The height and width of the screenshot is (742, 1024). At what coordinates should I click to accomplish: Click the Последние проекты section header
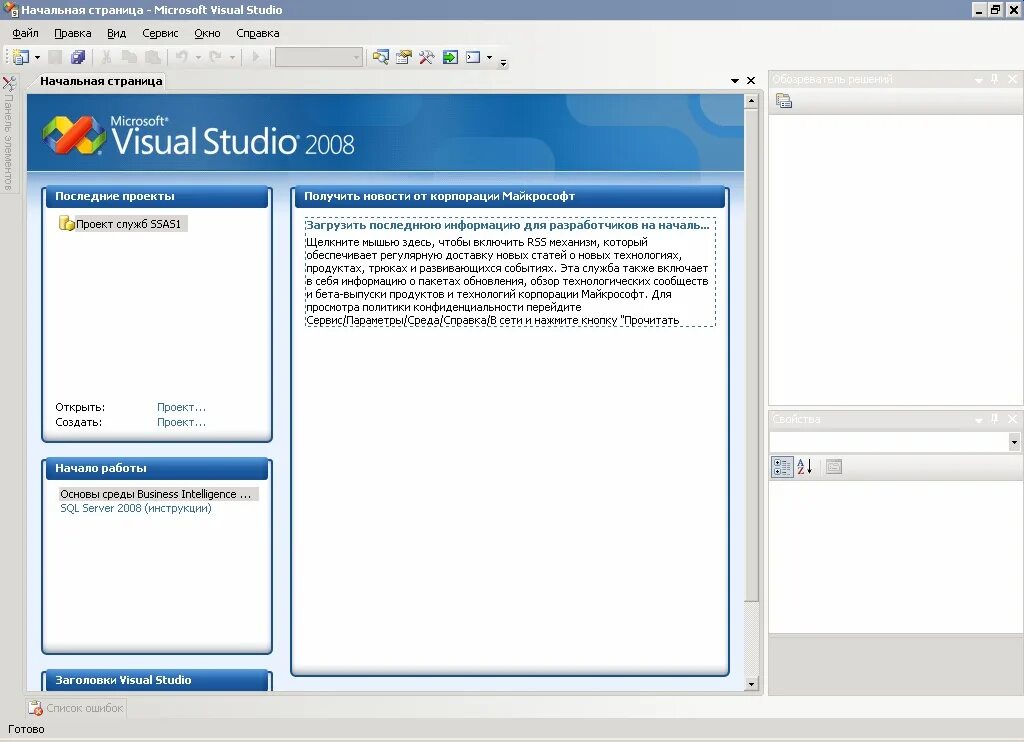pos(157,197)
